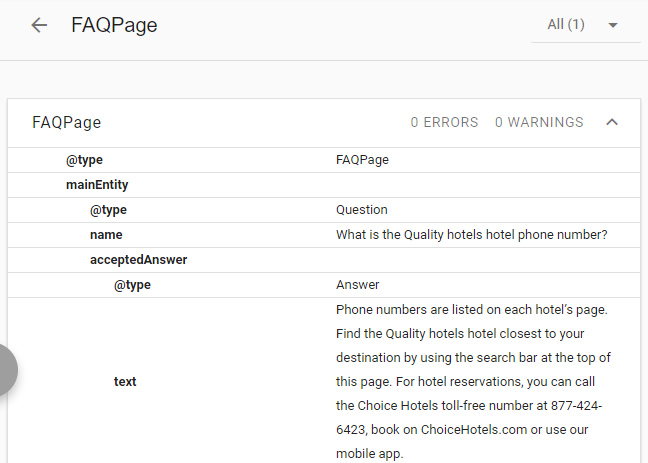Select the text property label
The width and height of the screenshot is (648, 463).
click(125, 382)
